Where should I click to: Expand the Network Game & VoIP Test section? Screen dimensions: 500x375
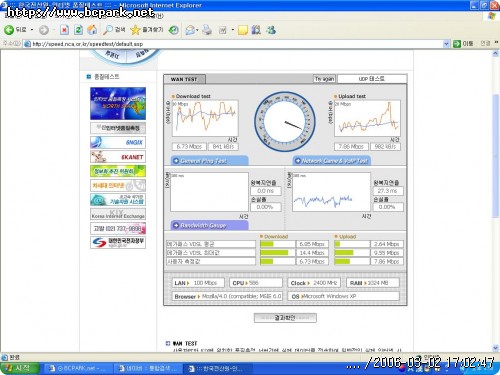pos(332,161)
